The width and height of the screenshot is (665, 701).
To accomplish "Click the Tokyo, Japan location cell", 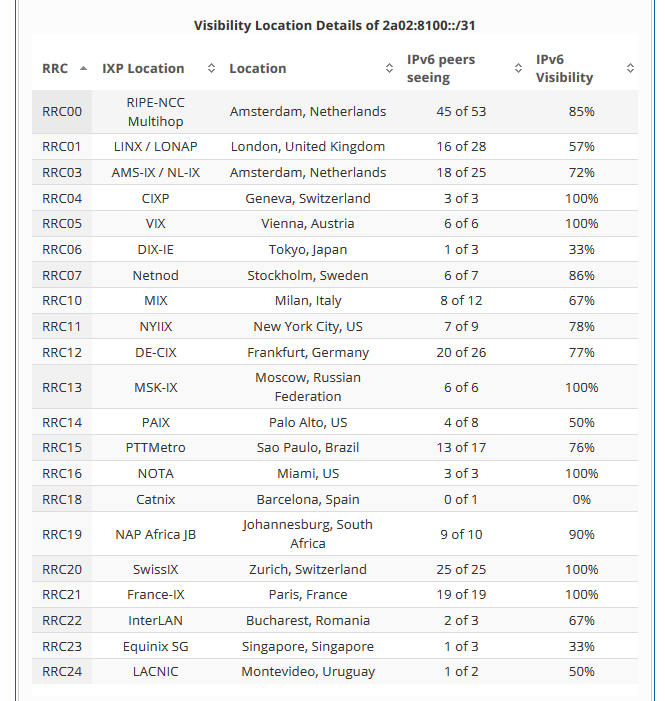I will (307, 250).
